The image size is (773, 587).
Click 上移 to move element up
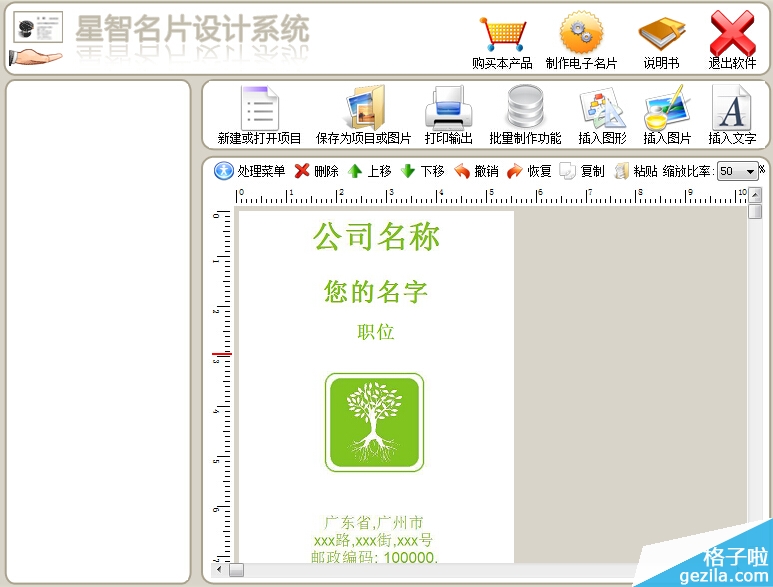369,171
